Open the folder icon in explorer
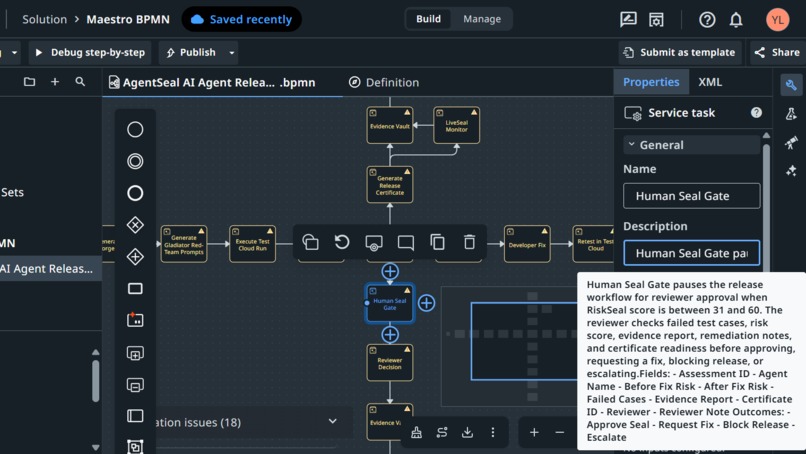The height and width of the screenshot is (454, 806). pyautogui.click(x=29, y=82)
